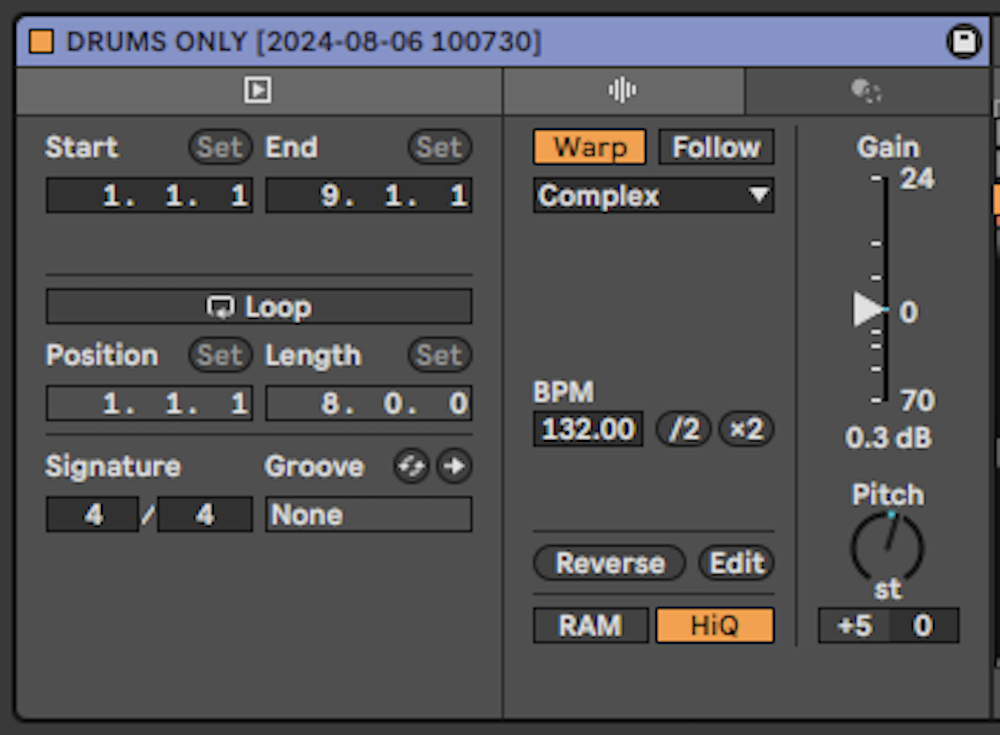Click the Pitch knob
This screenshot has height=735, width=1000.
(x=887, y=547)
